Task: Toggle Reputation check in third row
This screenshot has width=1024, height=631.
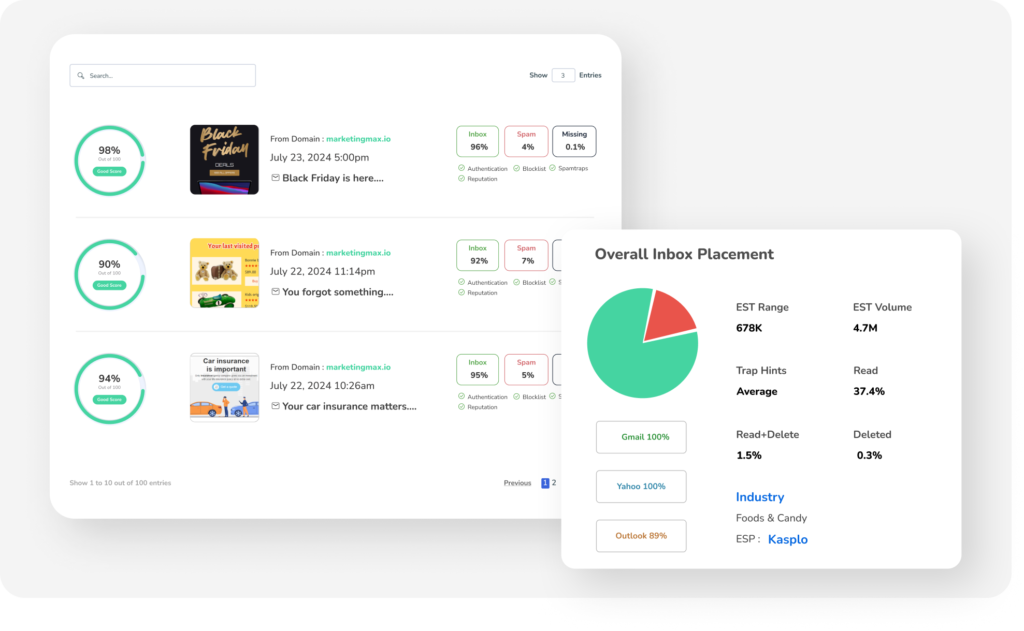Action: coord(461,407)
